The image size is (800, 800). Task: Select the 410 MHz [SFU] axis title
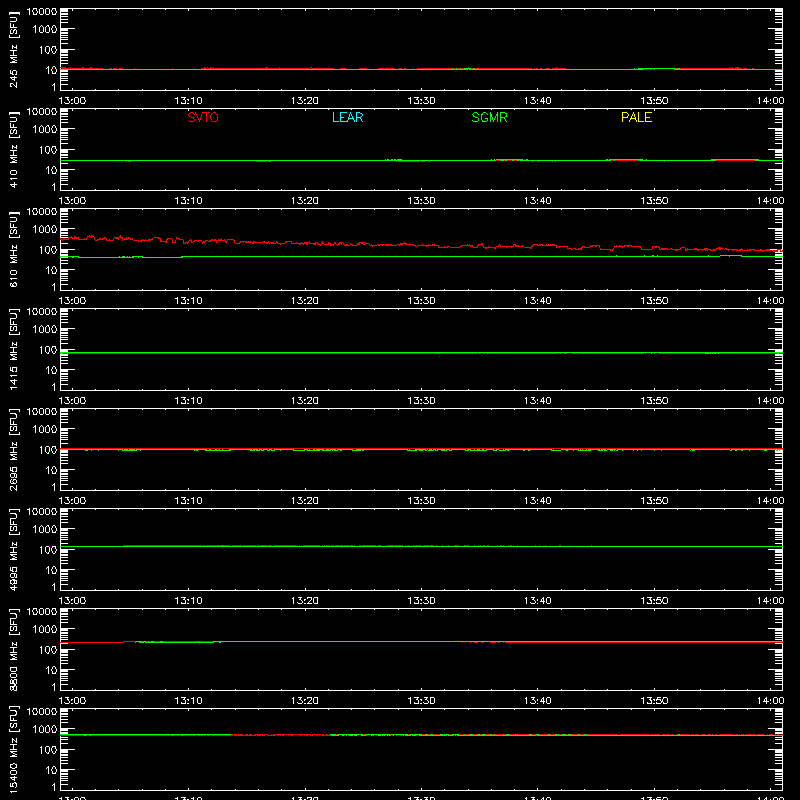click(14, 149)
